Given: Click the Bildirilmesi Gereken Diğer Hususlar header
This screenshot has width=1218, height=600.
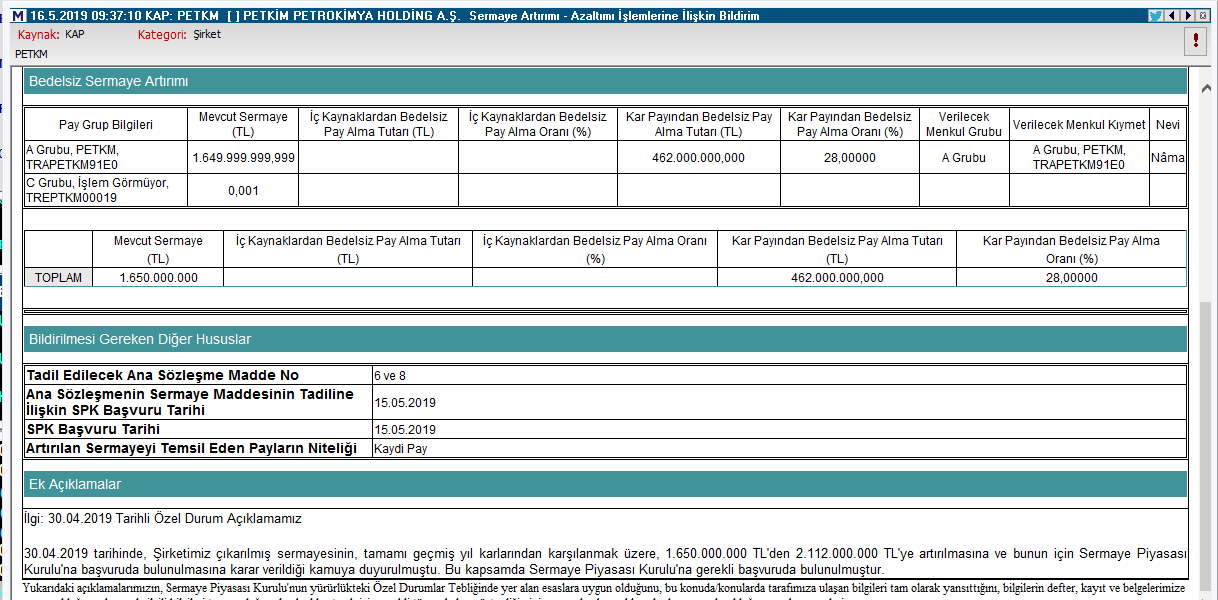Looking at the screenshot, I should tap(605, 339).
